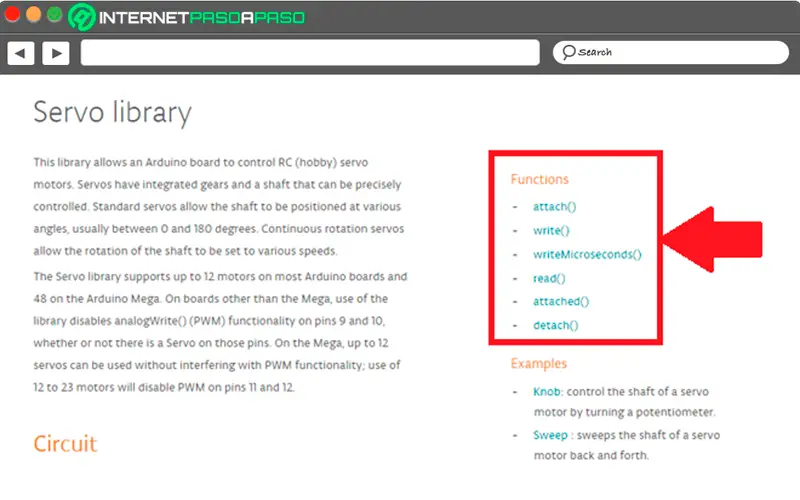
Task: Click the INTERNETPASOAPASO brand text
Action: pos(202,18)
